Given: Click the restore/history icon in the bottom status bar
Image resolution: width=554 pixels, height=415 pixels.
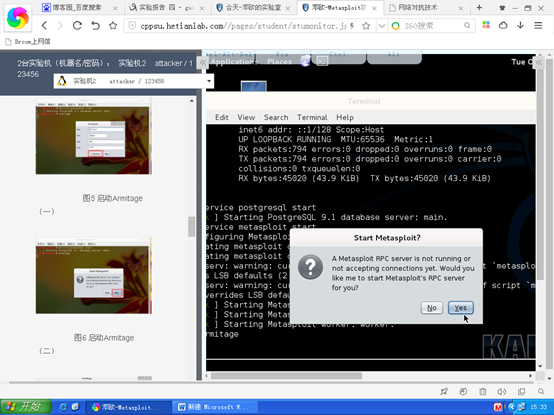Looking at the screenshot, I should (463, 391).
